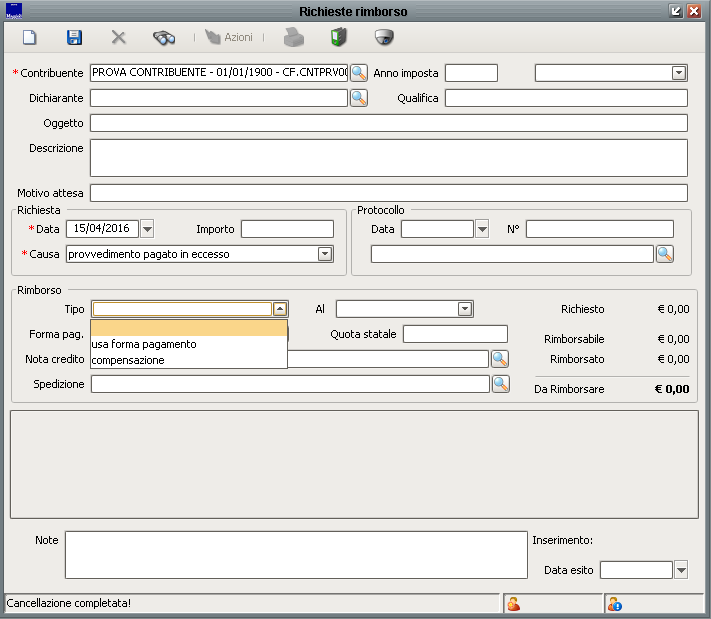The height and width of the screenshot is (619, 711).
Task: Expand the Causa dropdown list
Action: click(325, 254)
